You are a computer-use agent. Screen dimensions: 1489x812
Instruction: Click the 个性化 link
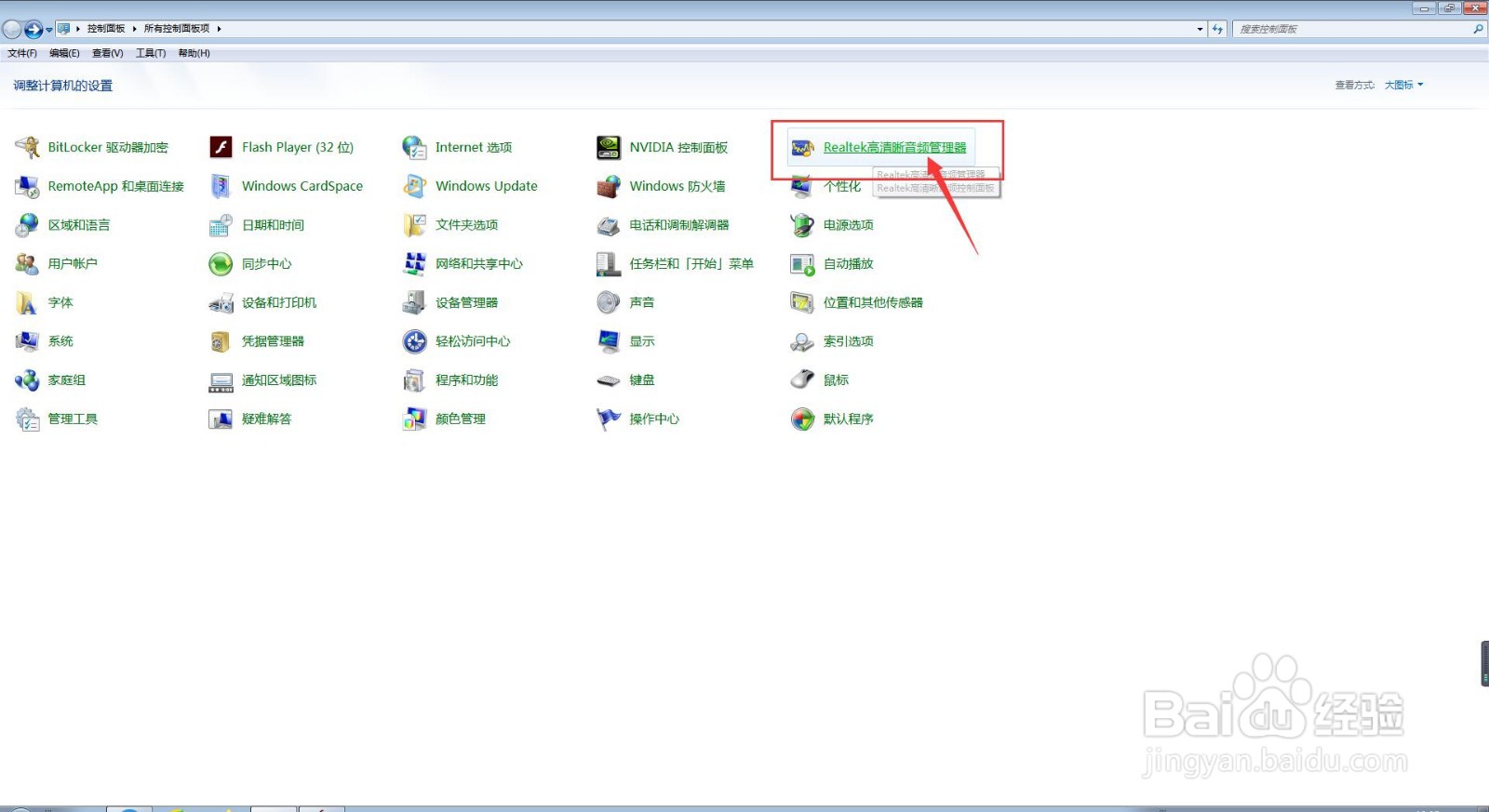[x=842, y=186]
